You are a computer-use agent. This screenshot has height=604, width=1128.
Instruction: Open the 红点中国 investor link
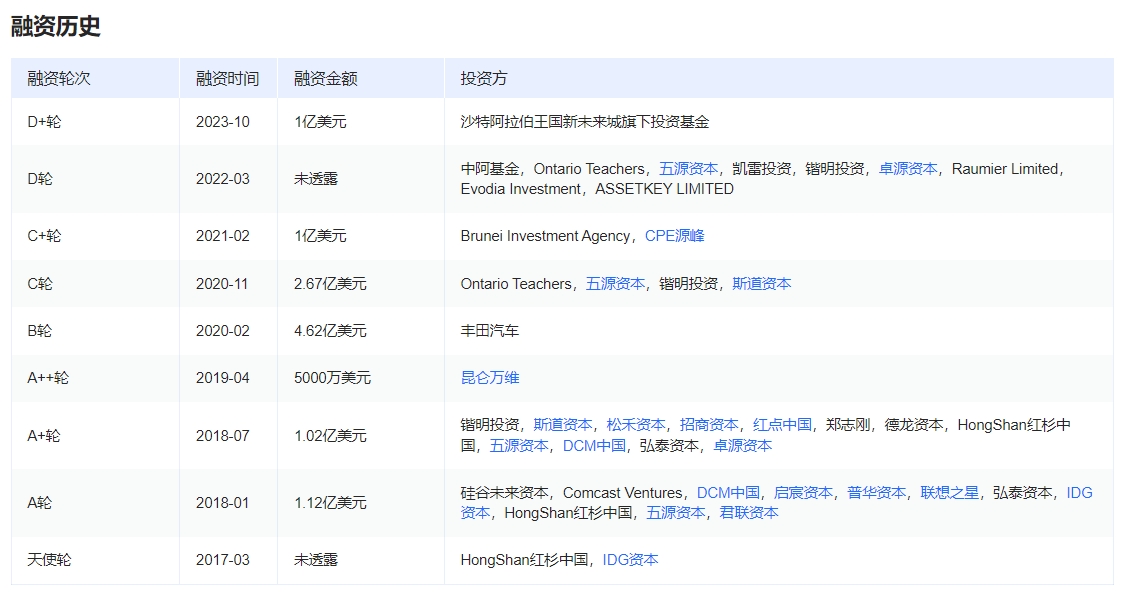(783, 425)
